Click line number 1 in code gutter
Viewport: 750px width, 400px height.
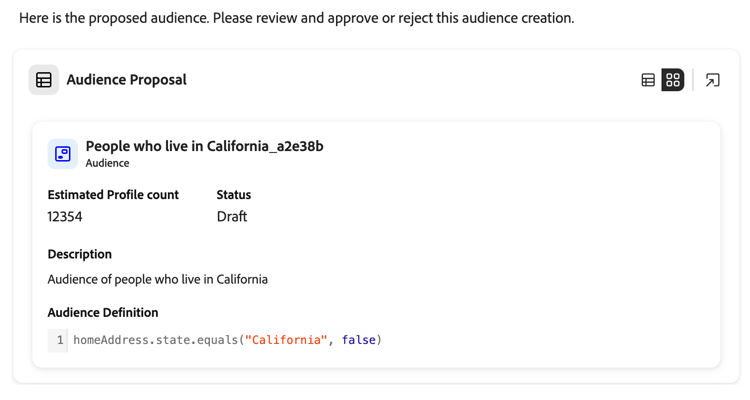click(59, 340)
